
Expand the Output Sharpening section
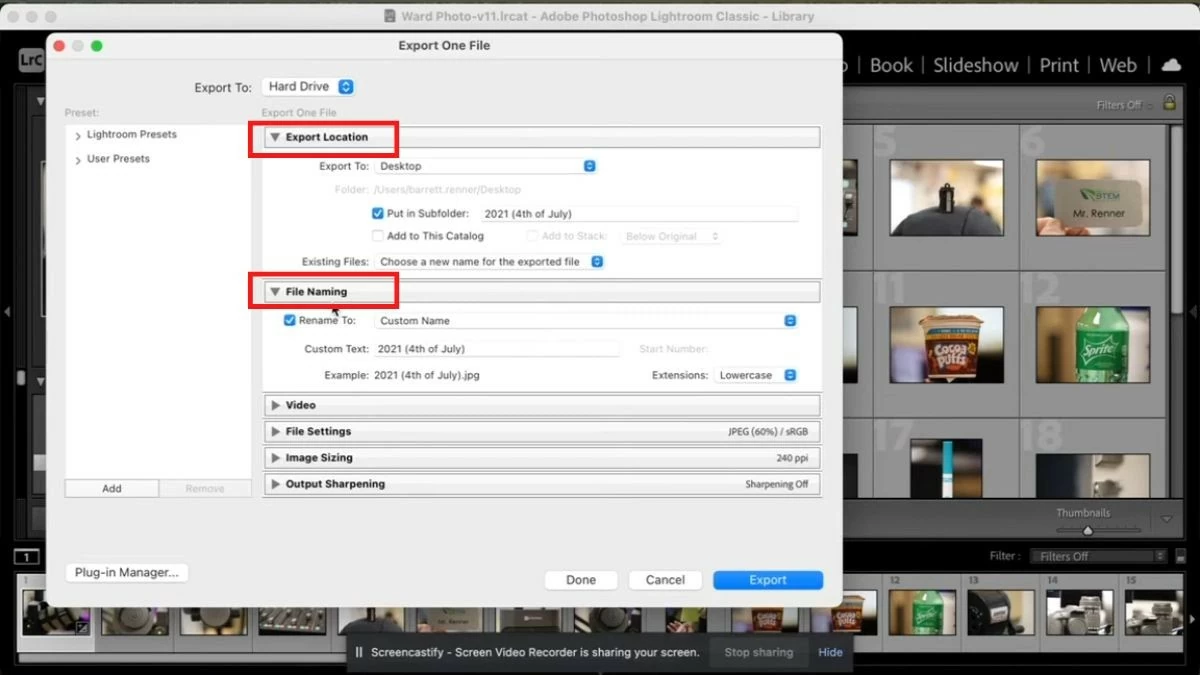coord(276,484)
